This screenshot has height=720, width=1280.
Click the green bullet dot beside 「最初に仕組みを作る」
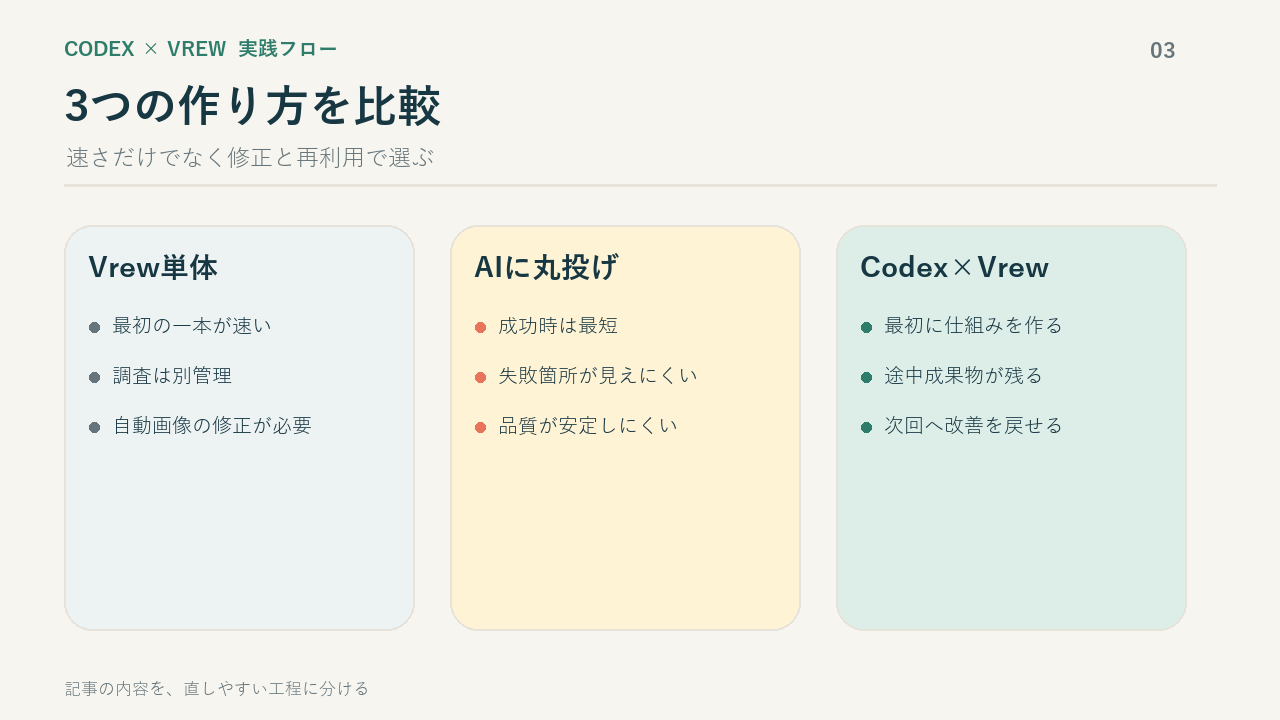click(867, 327)
